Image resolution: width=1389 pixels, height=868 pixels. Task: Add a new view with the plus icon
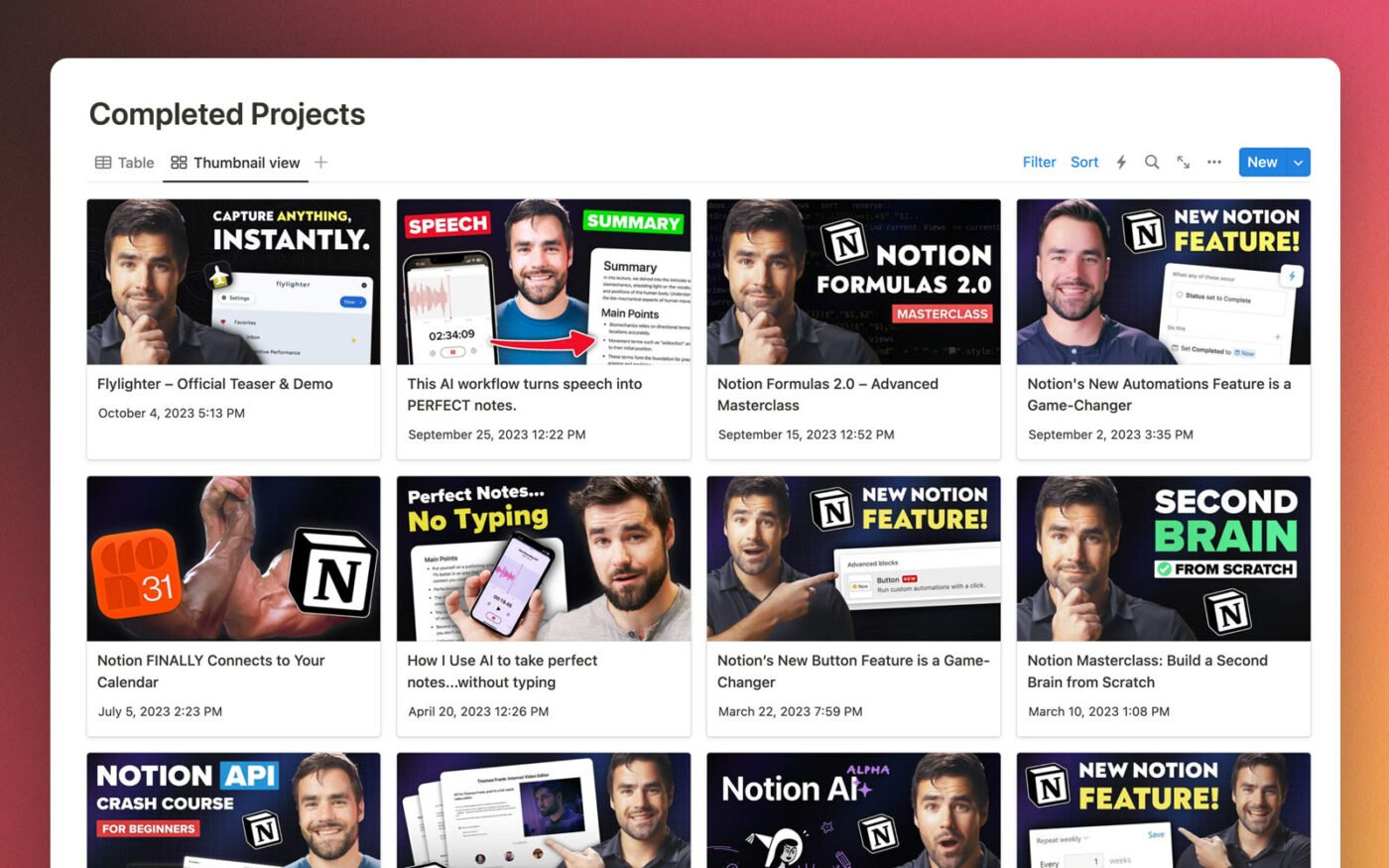[320, 162]
